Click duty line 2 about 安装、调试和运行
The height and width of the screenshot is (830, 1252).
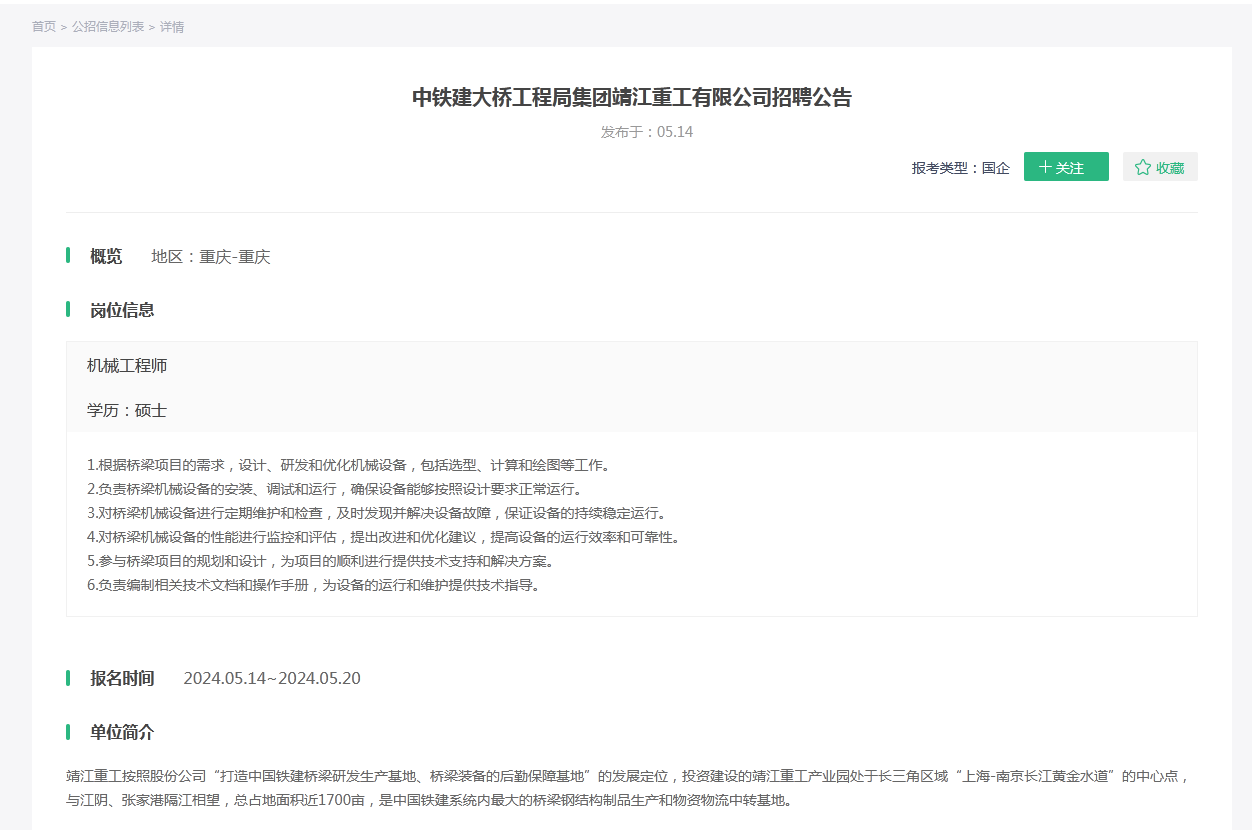(334, 489)
